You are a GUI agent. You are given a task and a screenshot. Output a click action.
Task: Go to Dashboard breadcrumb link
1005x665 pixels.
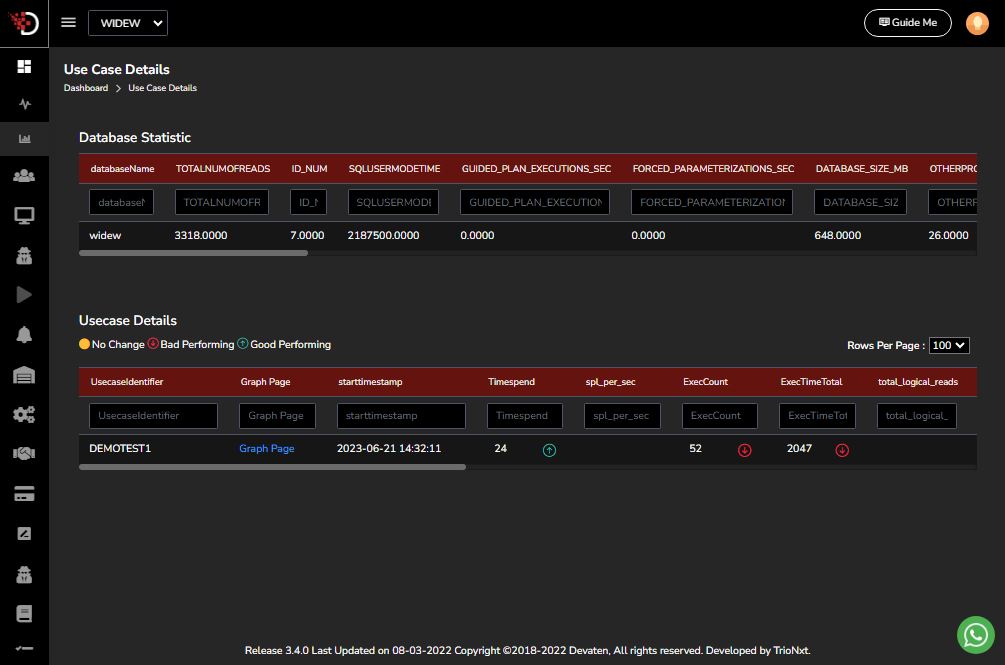pos(86,88)
